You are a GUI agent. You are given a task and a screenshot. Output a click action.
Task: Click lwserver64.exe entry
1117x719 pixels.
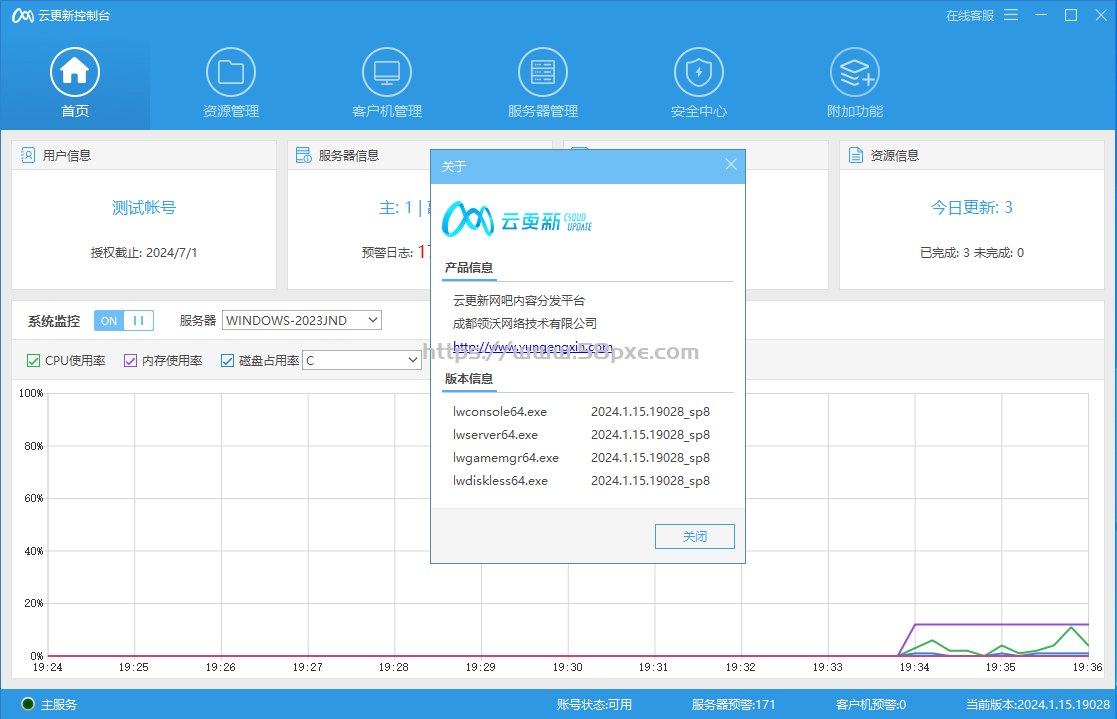tap(495, 435)
